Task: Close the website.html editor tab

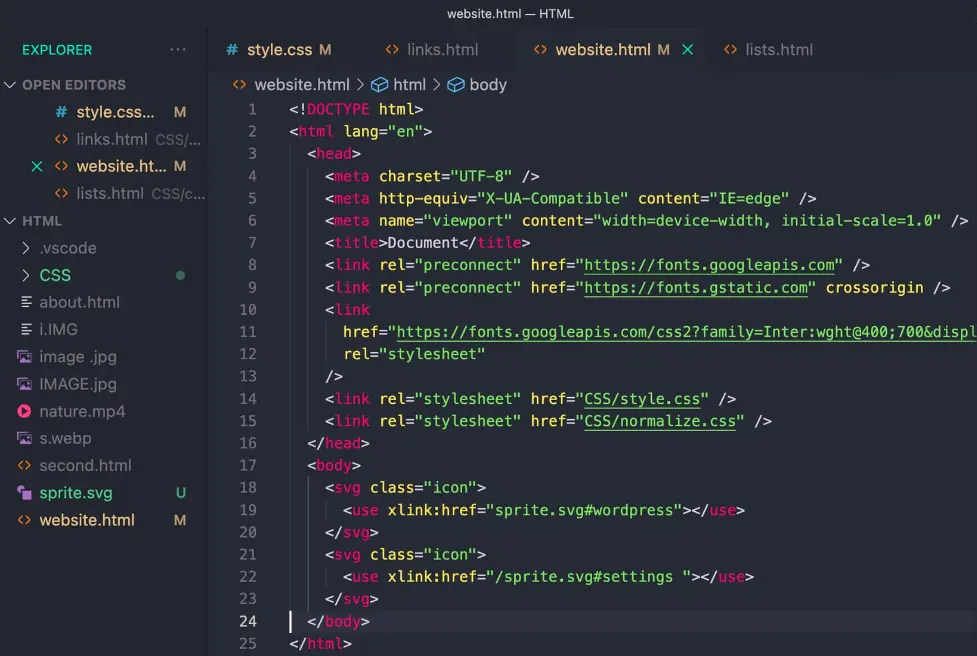Action: (687, 50)
